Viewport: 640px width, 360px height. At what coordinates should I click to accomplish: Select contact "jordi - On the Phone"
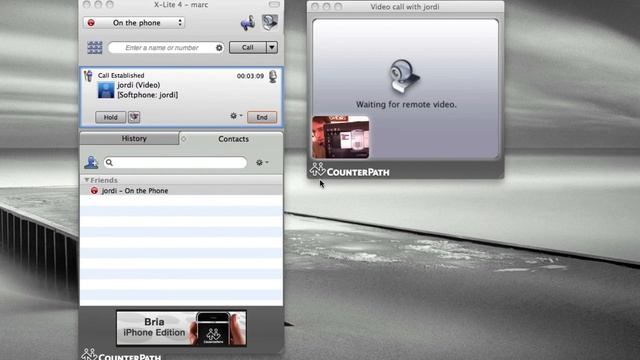181,191
